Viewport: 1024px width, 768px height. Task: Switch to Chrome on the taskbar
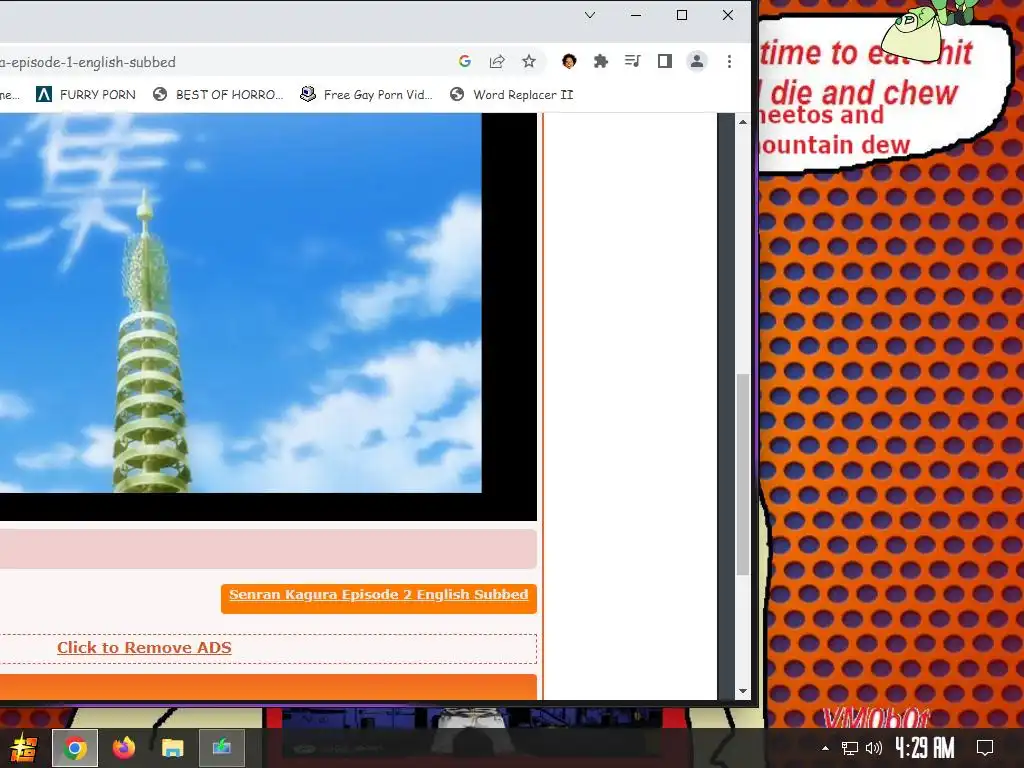[x=75, y=748]
